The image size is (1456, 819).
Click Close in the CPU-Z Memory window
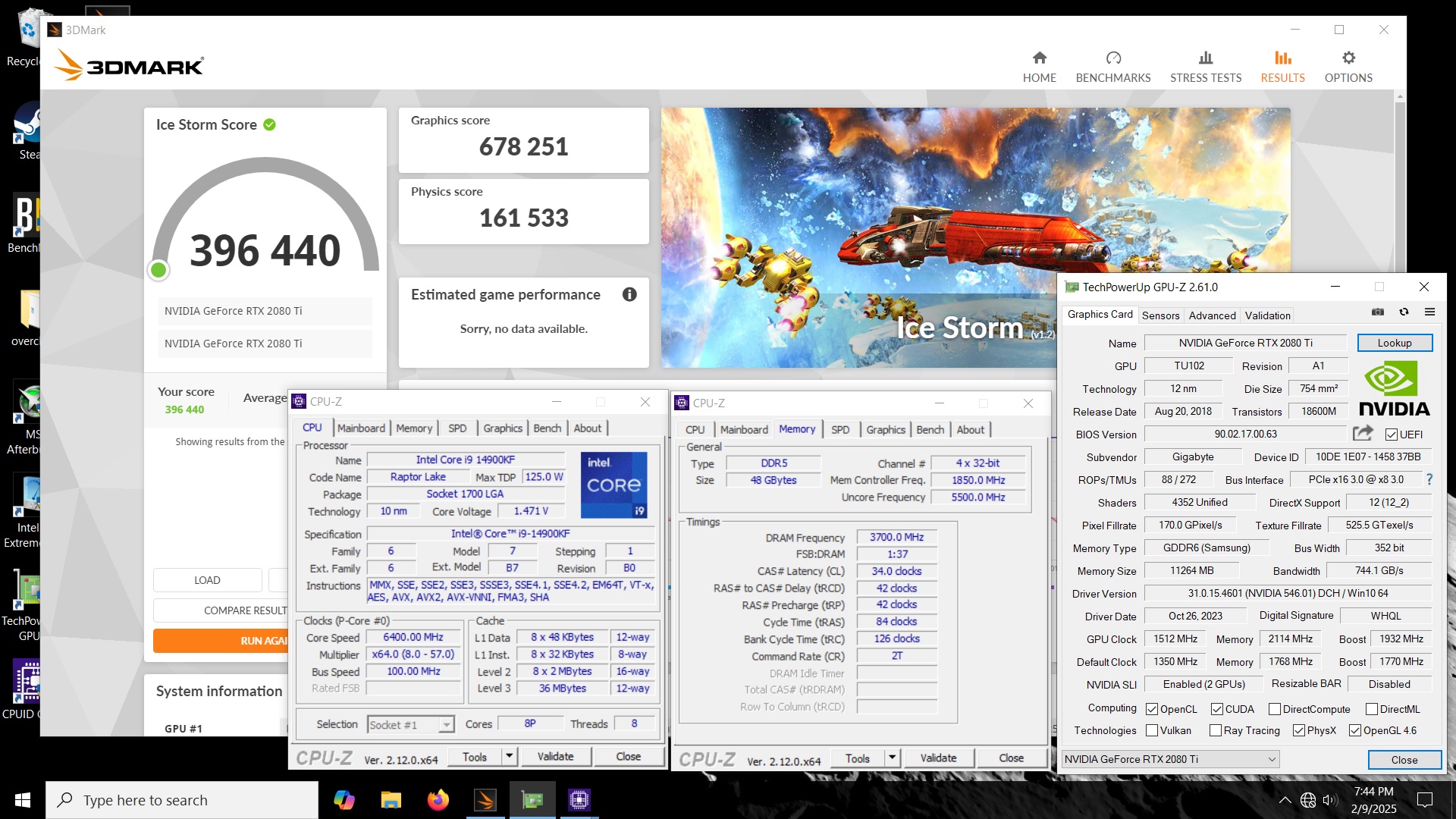coord(1011,758)
